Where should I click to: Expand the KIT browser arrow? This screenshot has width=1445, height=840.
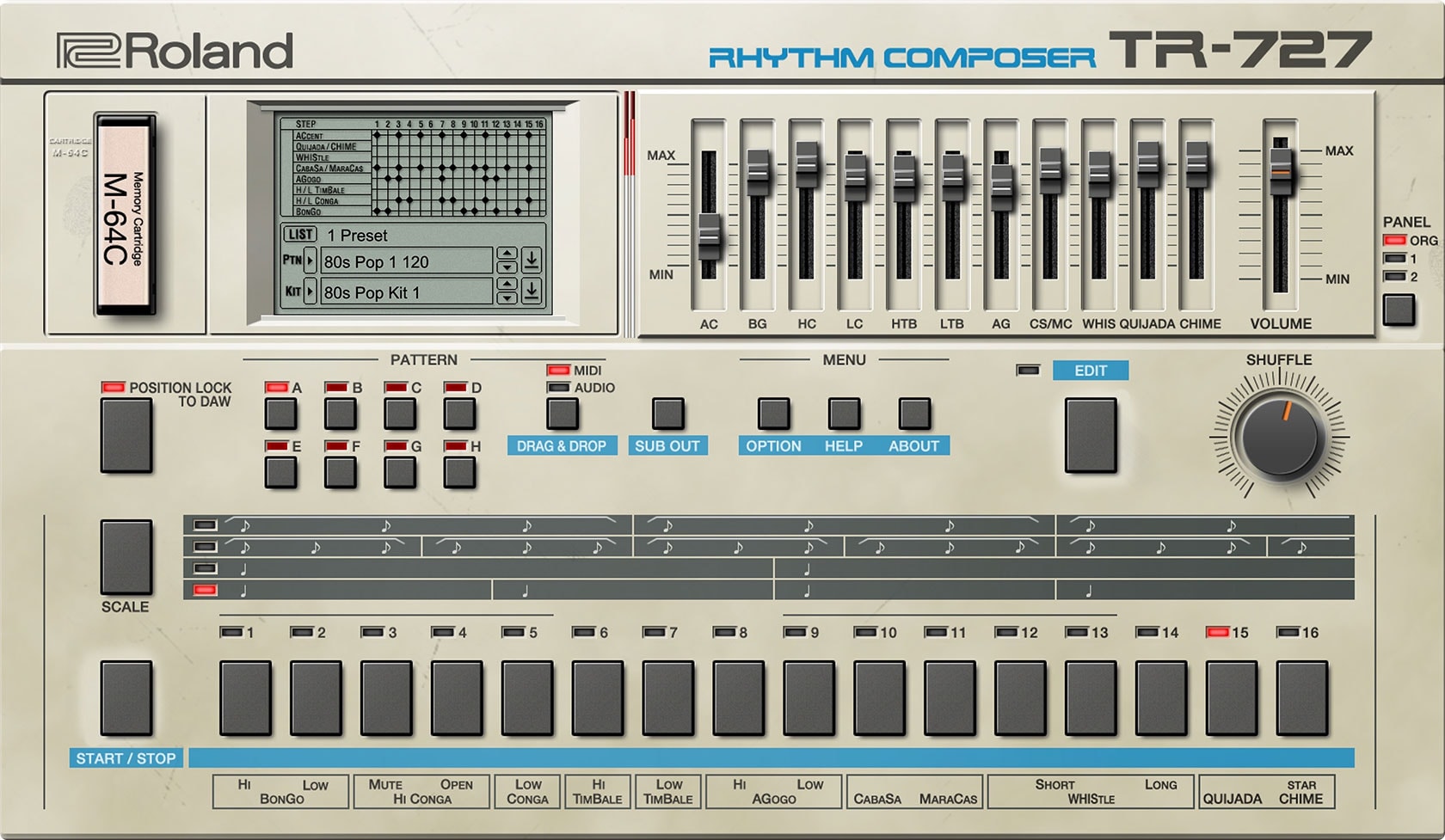click(x=310, y=291)
